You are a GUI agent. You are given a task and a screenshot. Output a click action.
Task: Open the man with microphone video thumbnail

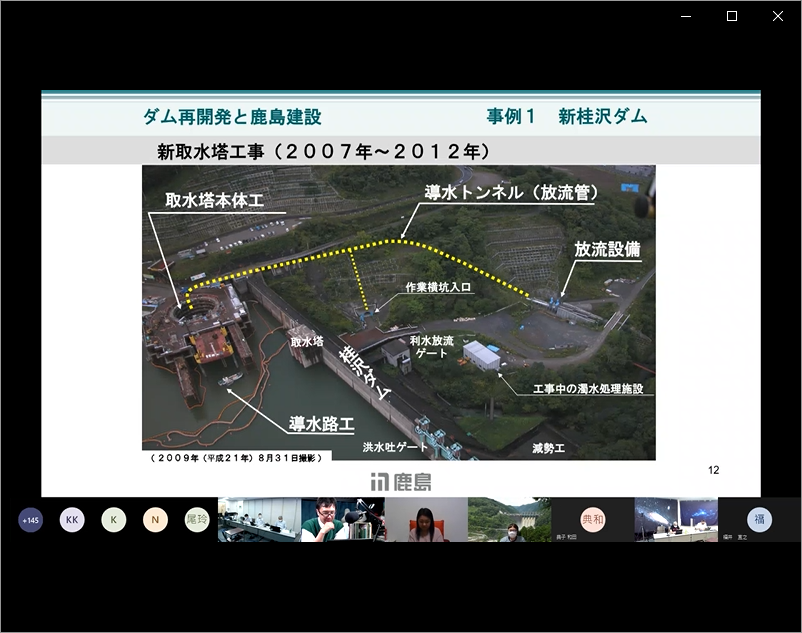click(342, 520)
